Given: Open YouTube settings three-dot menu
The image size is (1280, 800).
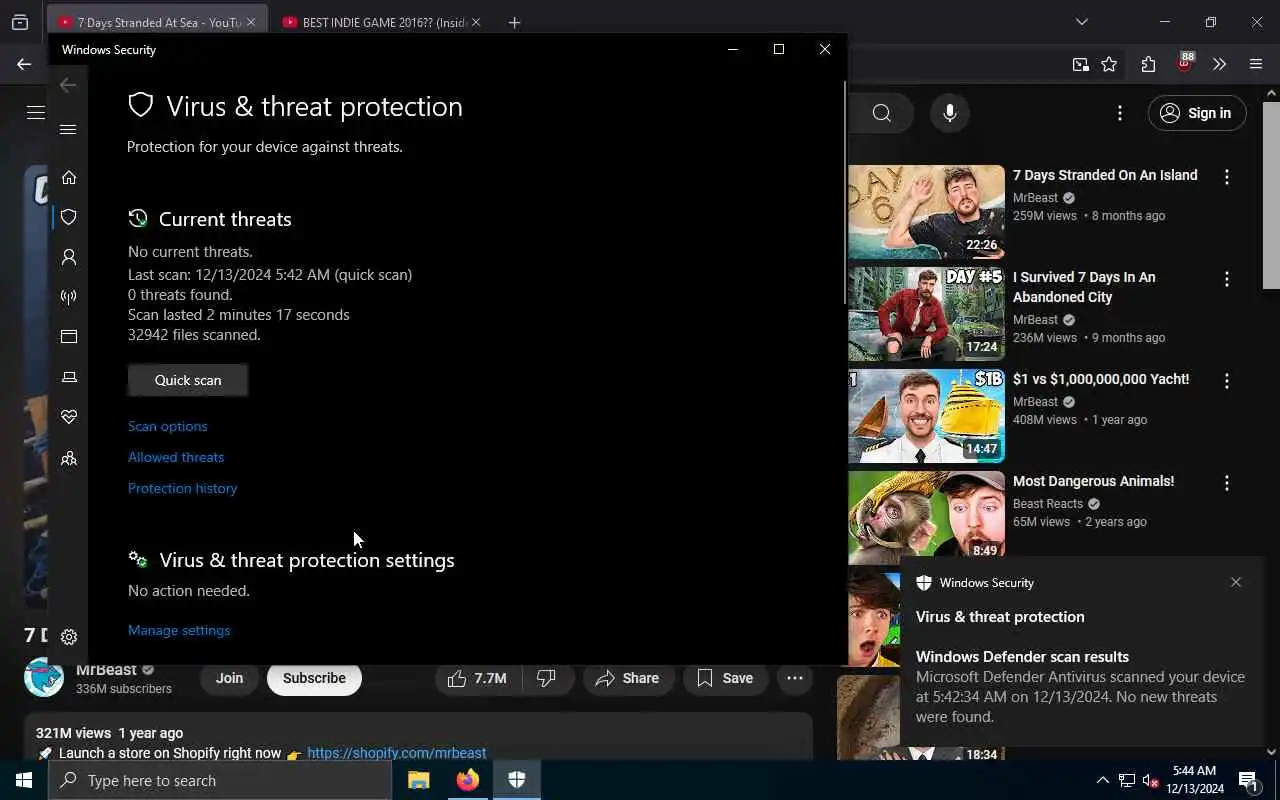Looking at the screenshot, I should [1120, 113].
